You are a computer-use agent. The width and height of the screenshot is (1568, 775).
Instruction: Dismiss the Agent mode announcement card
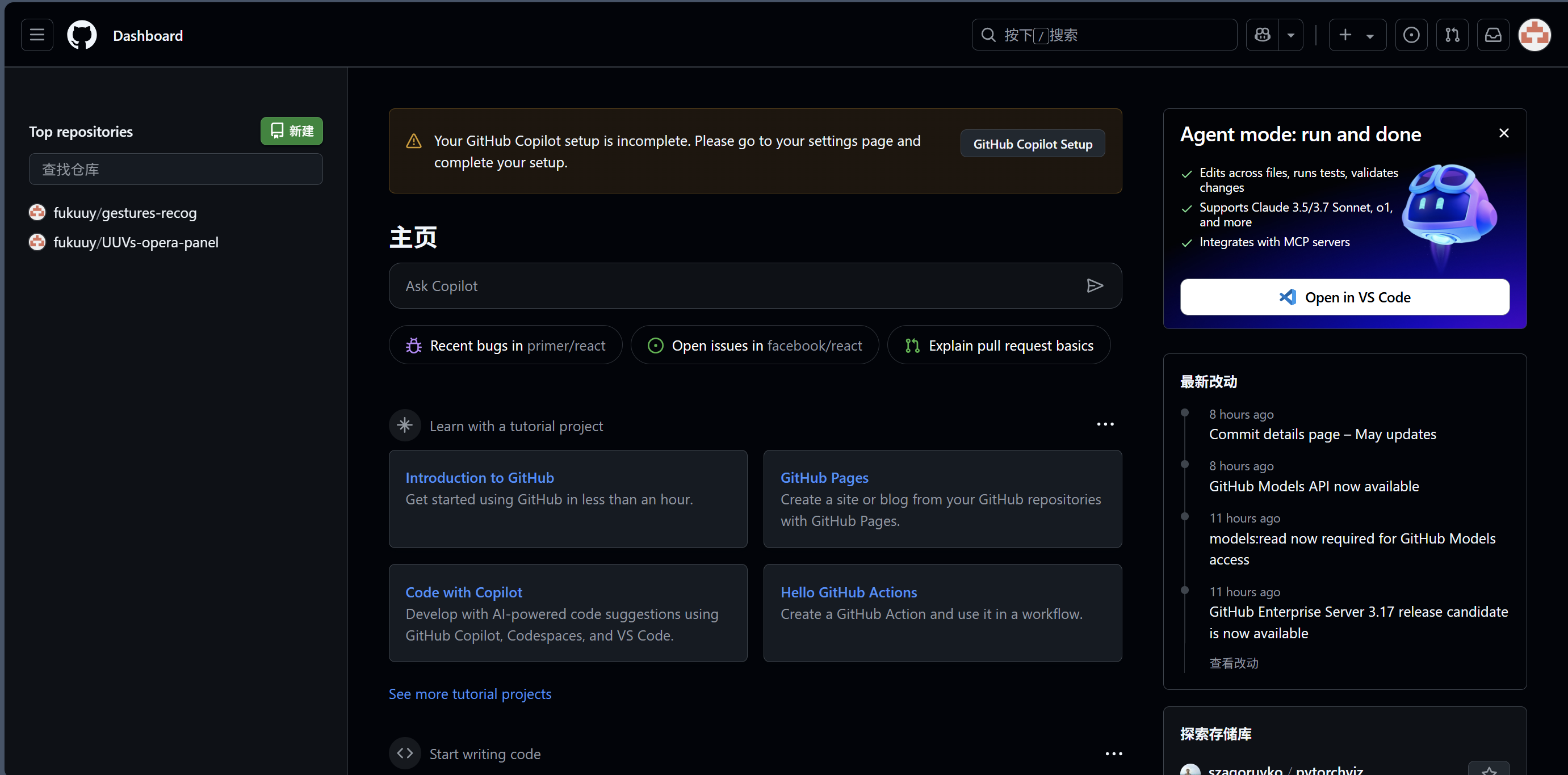point(1503,133)
